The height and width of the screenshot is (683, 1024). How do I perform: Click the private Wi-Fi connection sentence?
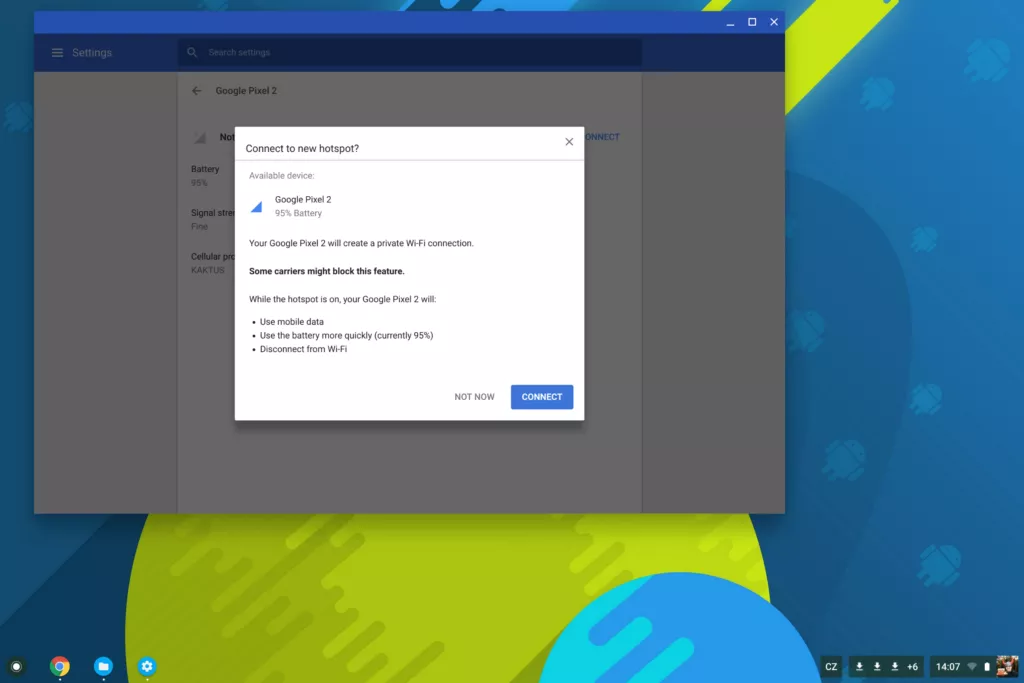pos(361,243)
